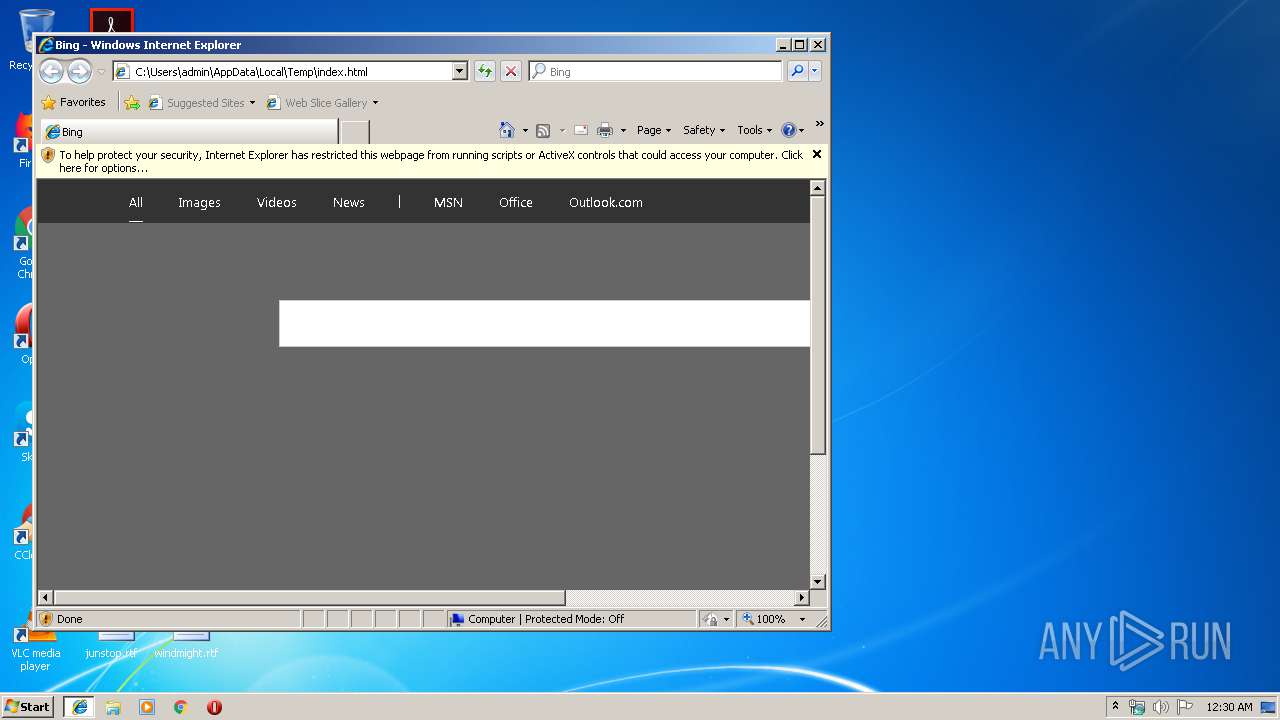The image size is (1280, 720).
Task: Open the Outlook.com link
Action: click(606, 202)
